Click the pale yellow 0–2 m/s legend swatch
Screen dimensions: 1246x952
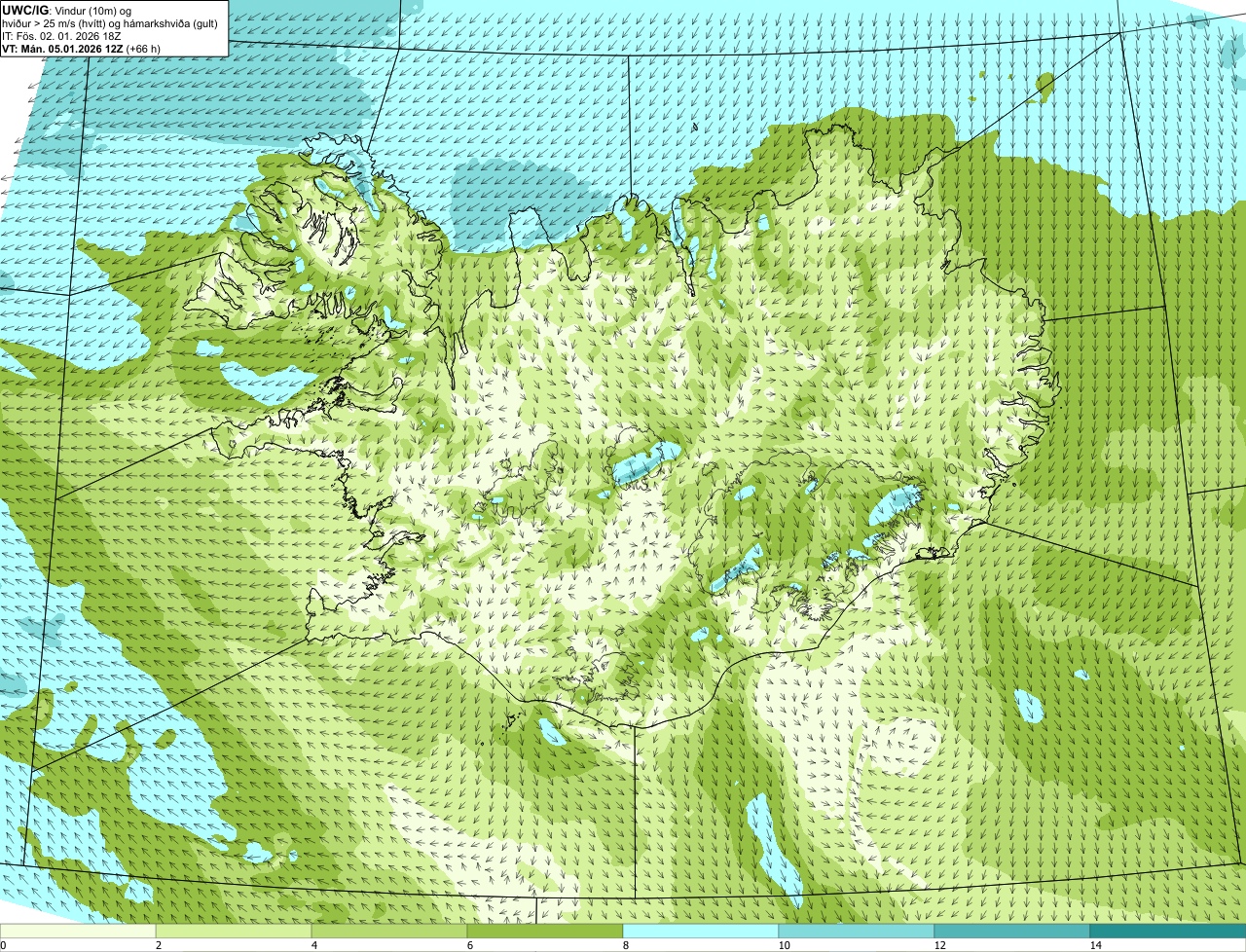click(78, 931)
